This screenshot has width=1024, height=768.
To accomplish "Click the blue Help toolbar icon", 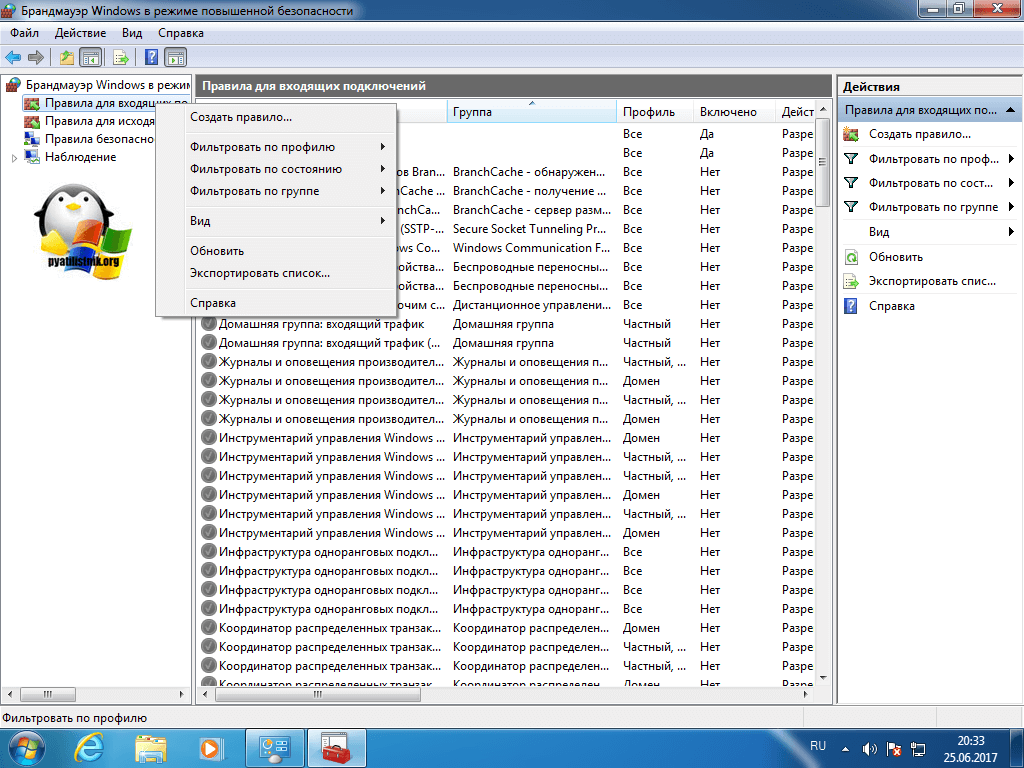I will (152, 57).
